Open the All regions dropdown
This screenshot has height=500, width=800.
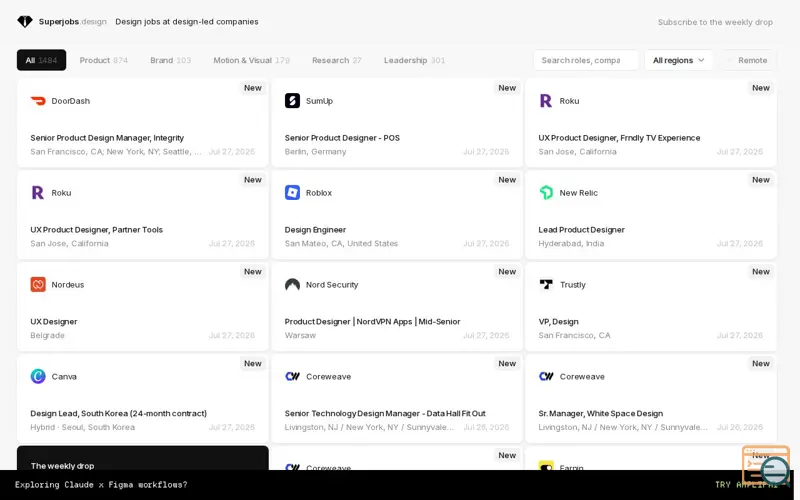pyautogui.click(x=678, y=60)
